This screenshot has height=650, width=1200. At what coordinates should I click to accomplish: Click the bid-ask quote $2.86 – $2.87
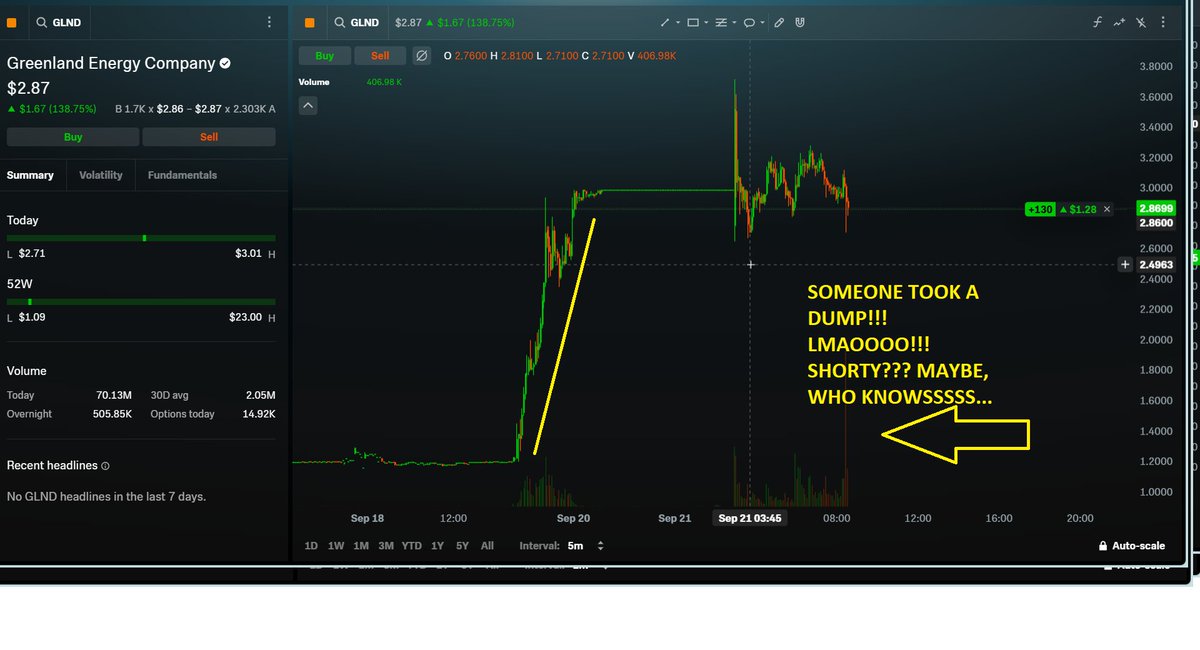tap(190, 108)
